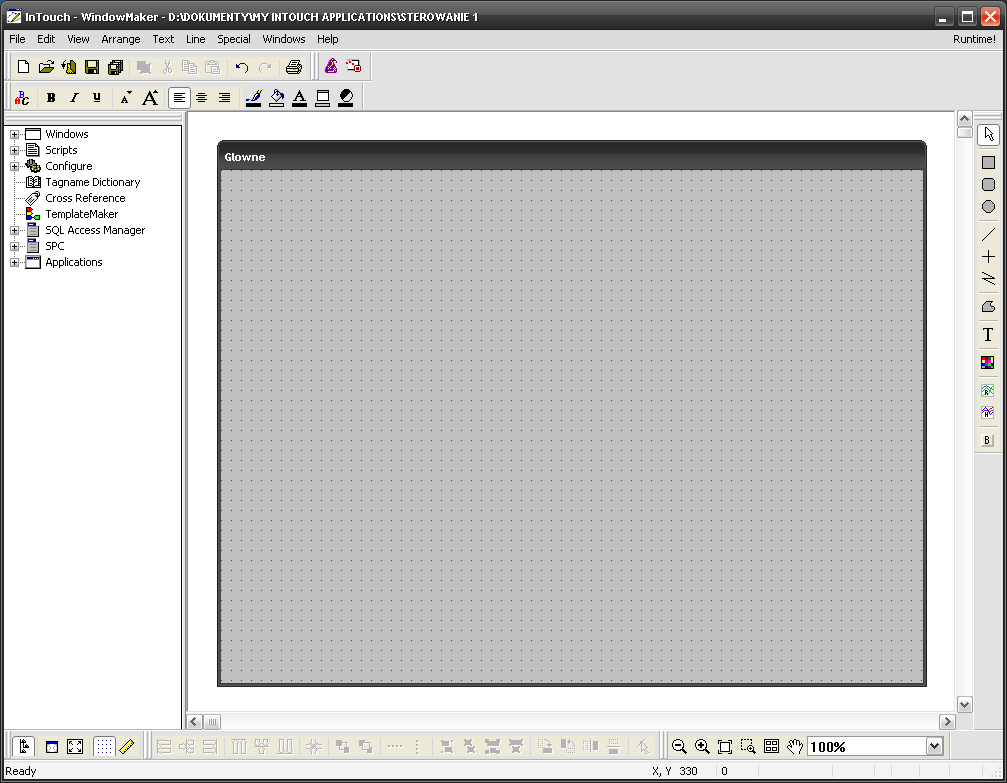Open the Fill Color picker
1007x783 pixels.
(x=277, y=98)
